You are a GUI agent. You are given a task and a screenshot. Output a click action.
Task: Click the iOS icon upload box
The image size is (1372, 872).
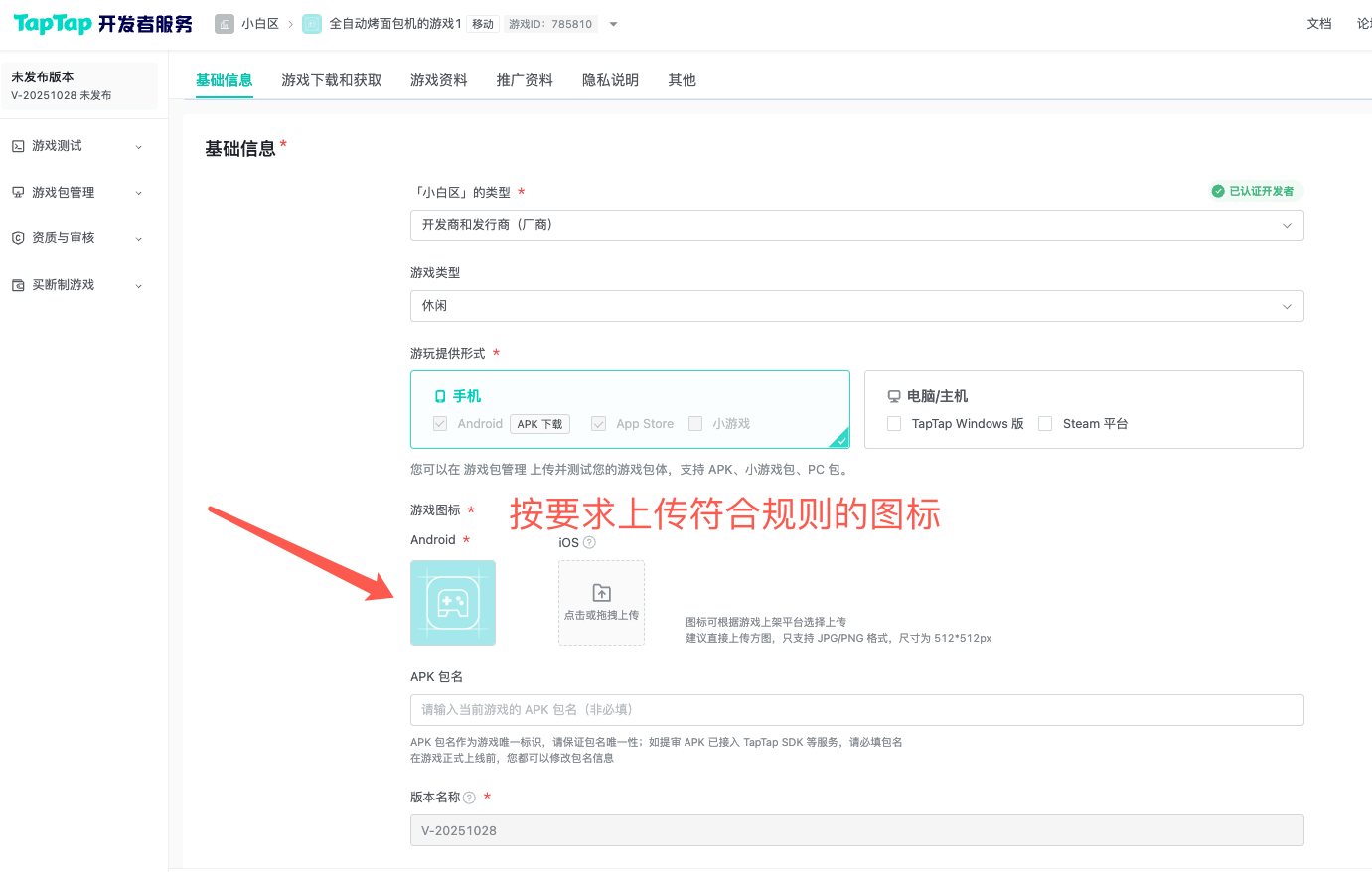coord(601,603)
